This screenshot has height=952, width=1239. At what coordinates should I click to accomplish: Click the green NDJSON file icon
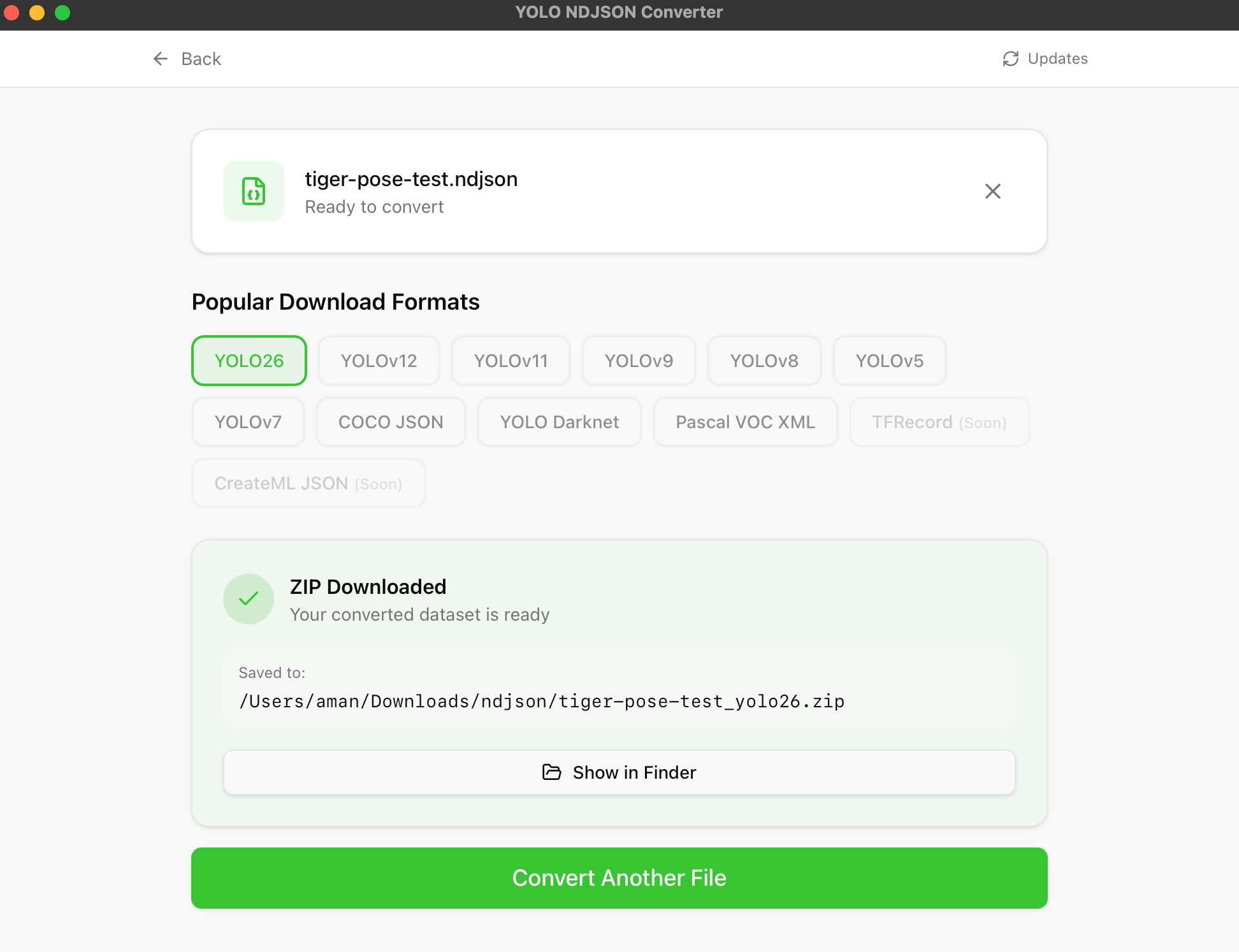[x=253, y=191]
